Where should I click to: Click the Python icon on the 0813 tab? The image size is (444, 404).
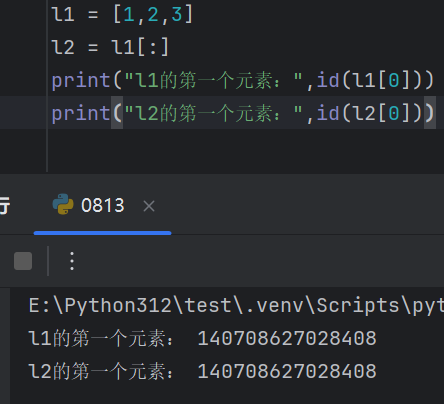[x=63, y=204]
